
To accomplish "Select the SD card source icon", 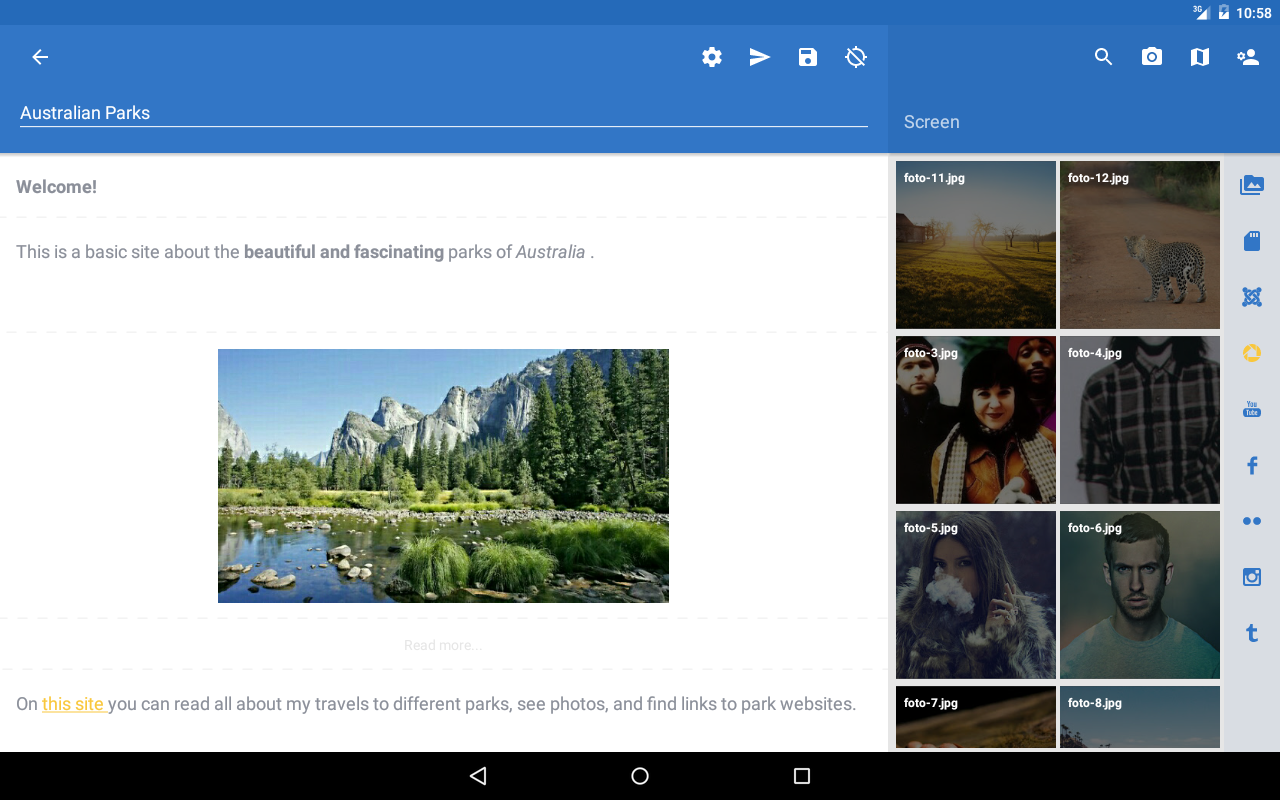I will (1252, 241).
